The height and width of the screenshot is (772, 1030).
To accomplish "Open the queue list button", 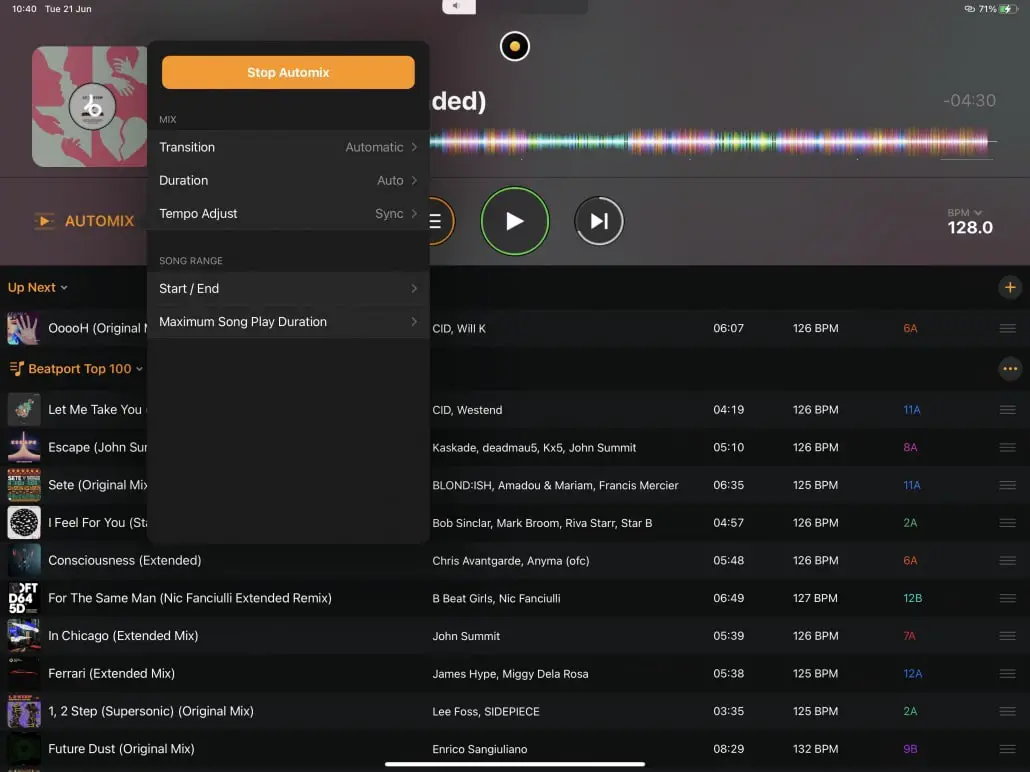I will pos(440,221).
